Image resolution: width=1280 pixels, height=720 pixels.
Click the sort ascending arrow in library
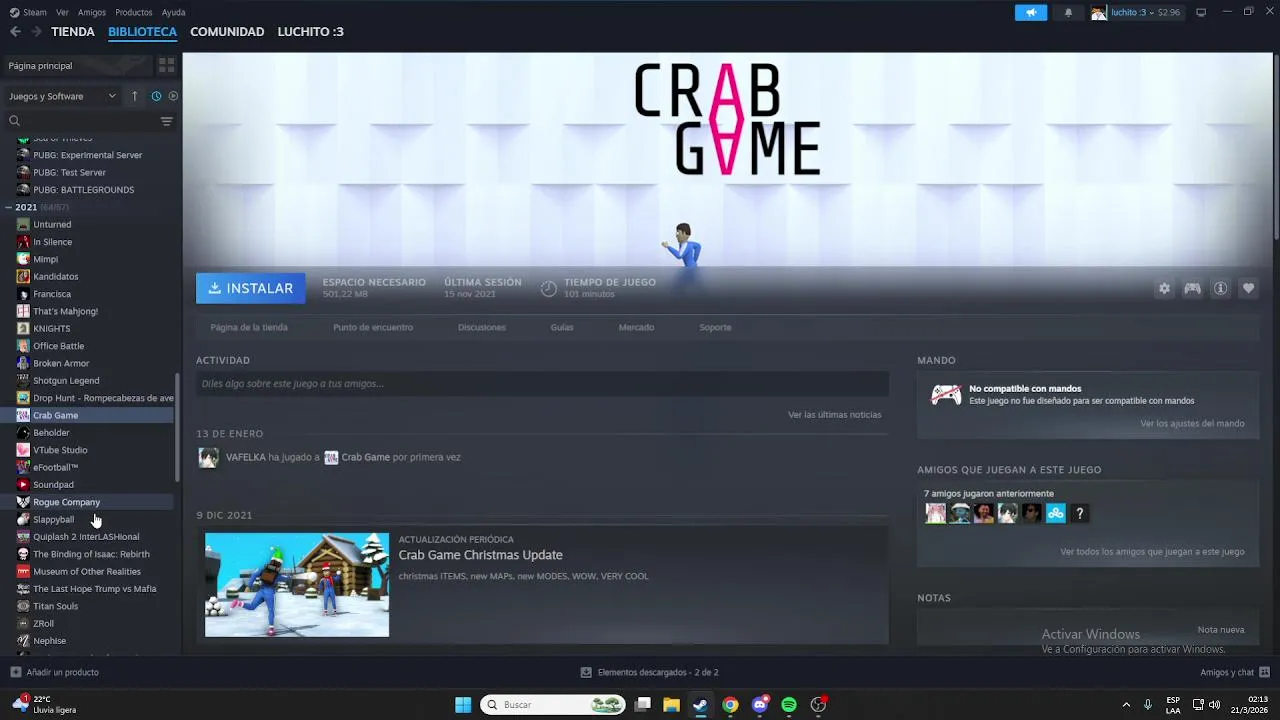(135, 96)
